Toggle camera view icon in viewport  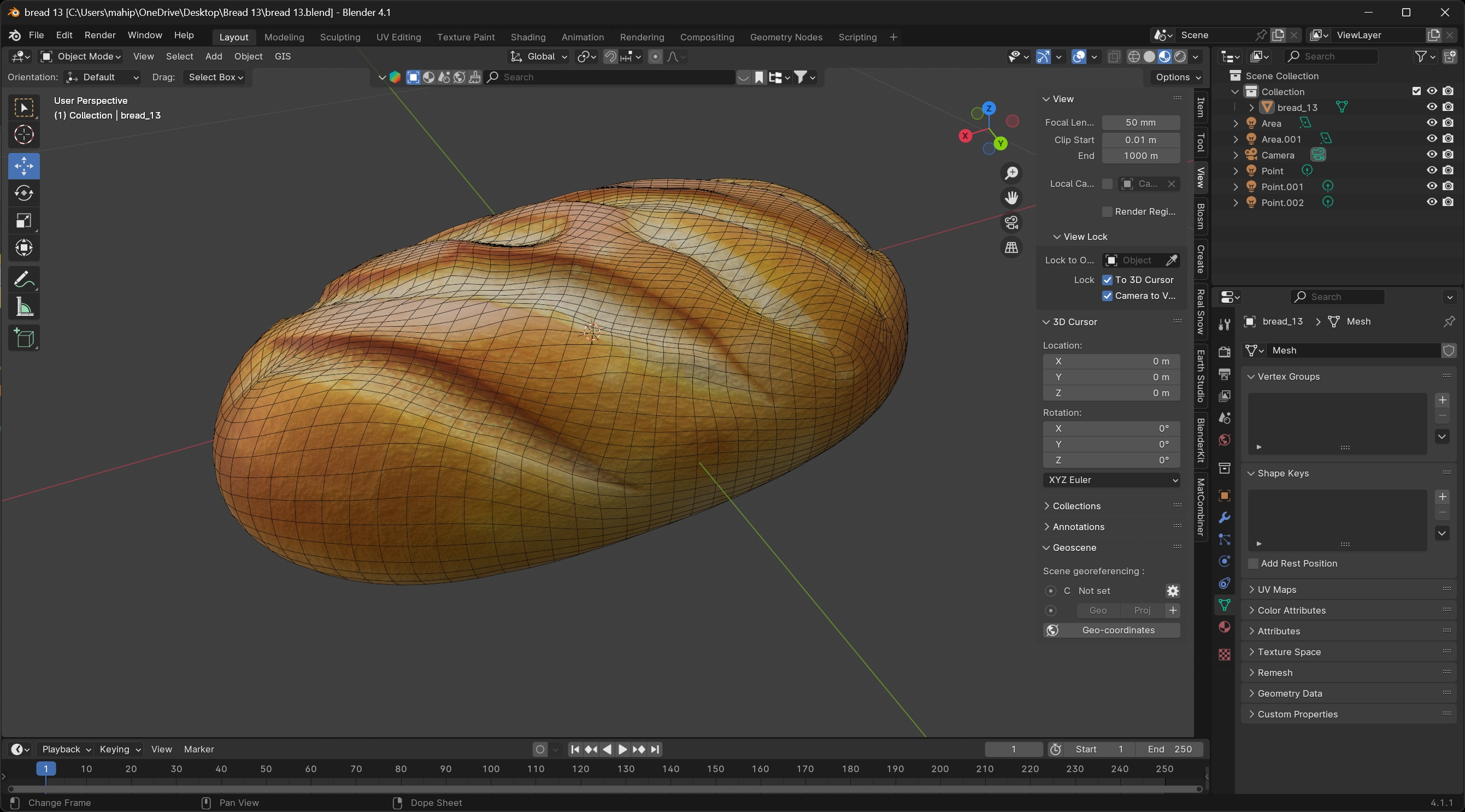[1011, 222]
